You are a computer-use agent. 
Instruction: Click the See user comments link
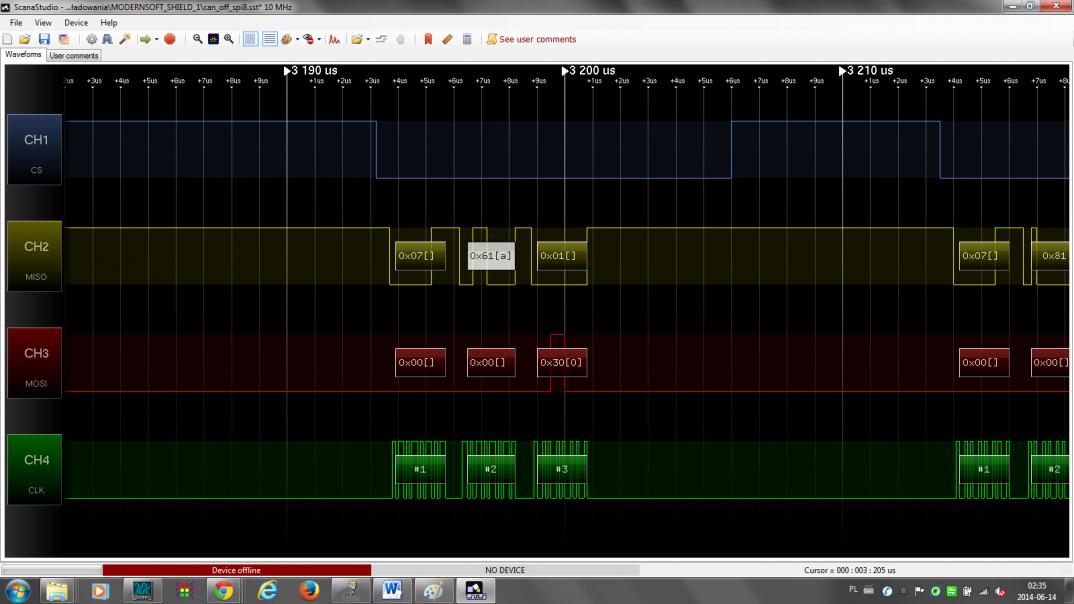coord(537,39)
